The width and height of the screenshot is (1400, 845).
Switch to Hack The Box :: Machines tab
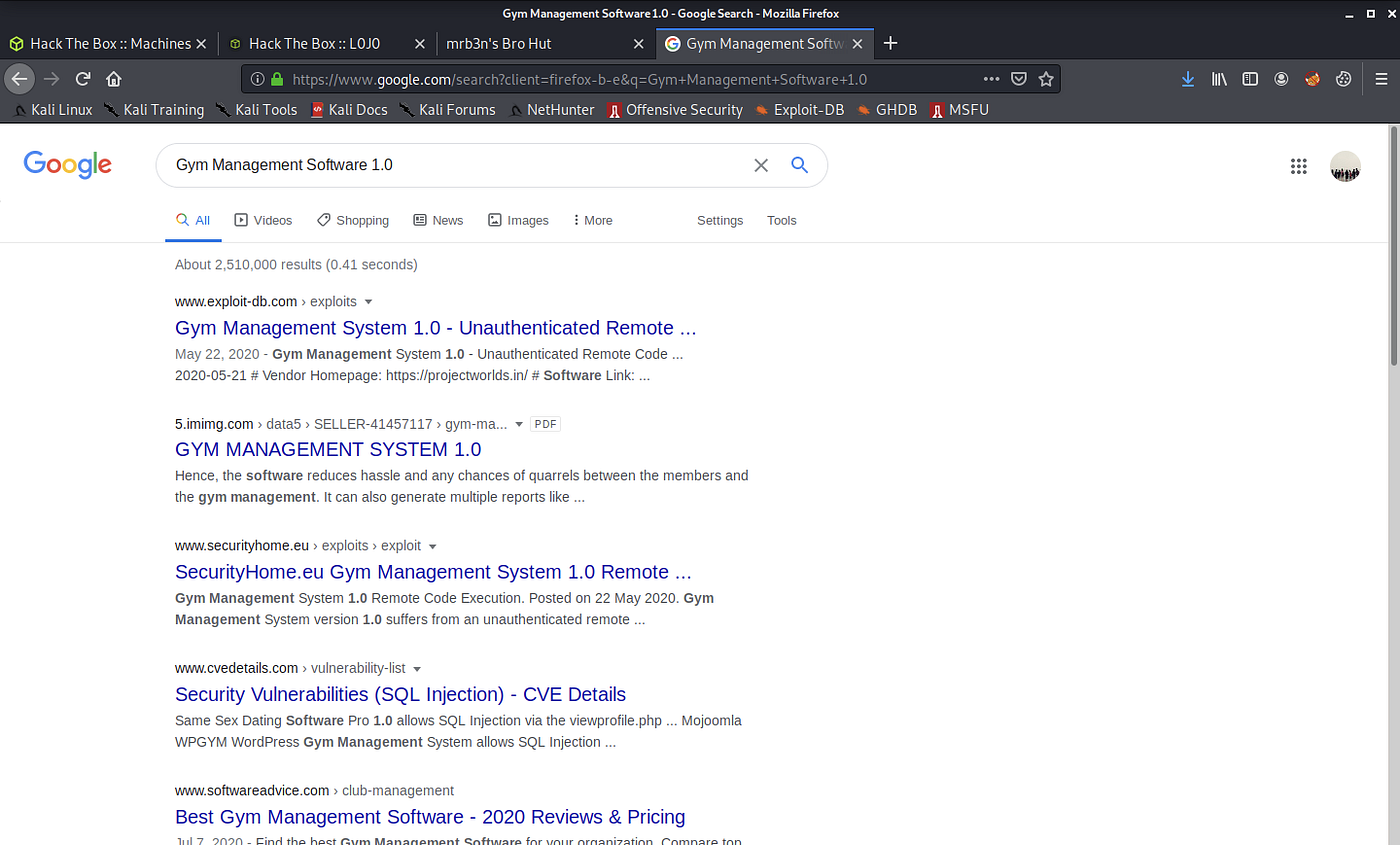[110, 43]
